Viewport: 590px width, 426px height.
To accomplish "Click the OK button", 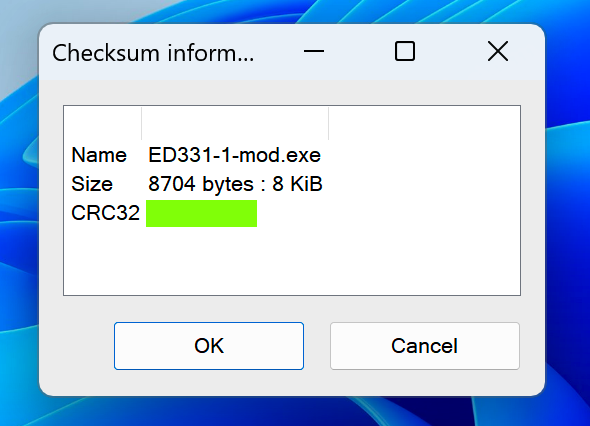I will tap(209, 346).
